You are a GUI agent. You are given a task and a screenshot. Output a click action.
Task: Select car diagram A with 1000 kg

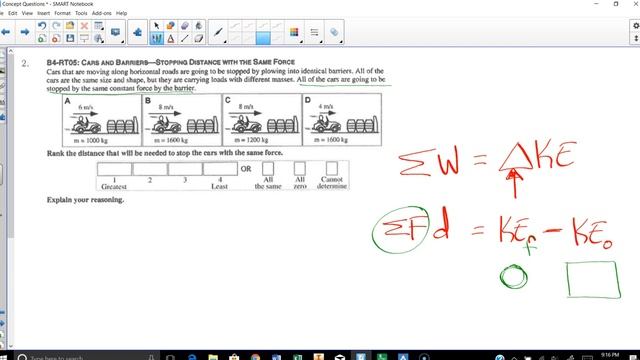click(x=102, y=120)
